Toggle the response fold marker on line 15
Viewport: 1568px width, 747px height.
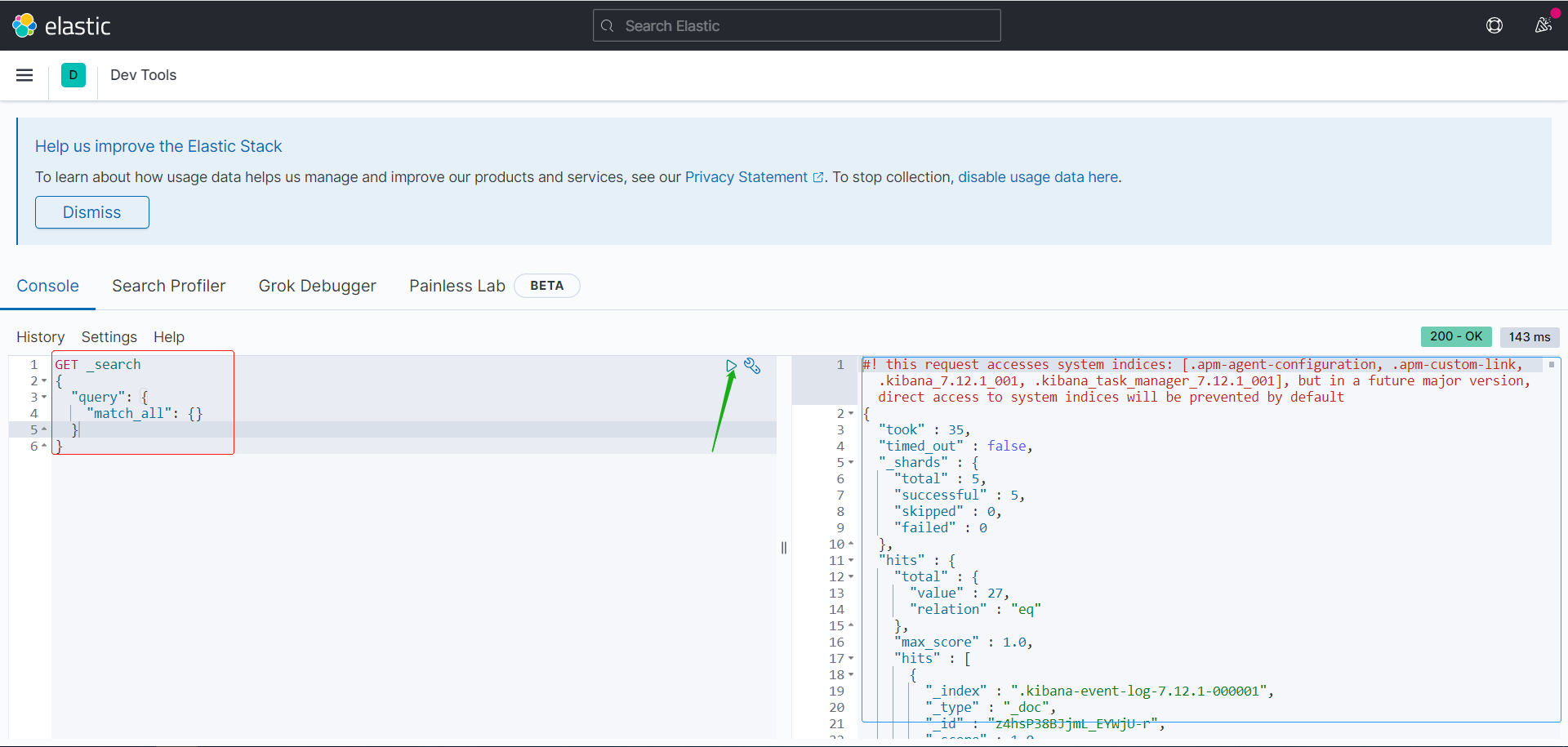click(851, 625)
